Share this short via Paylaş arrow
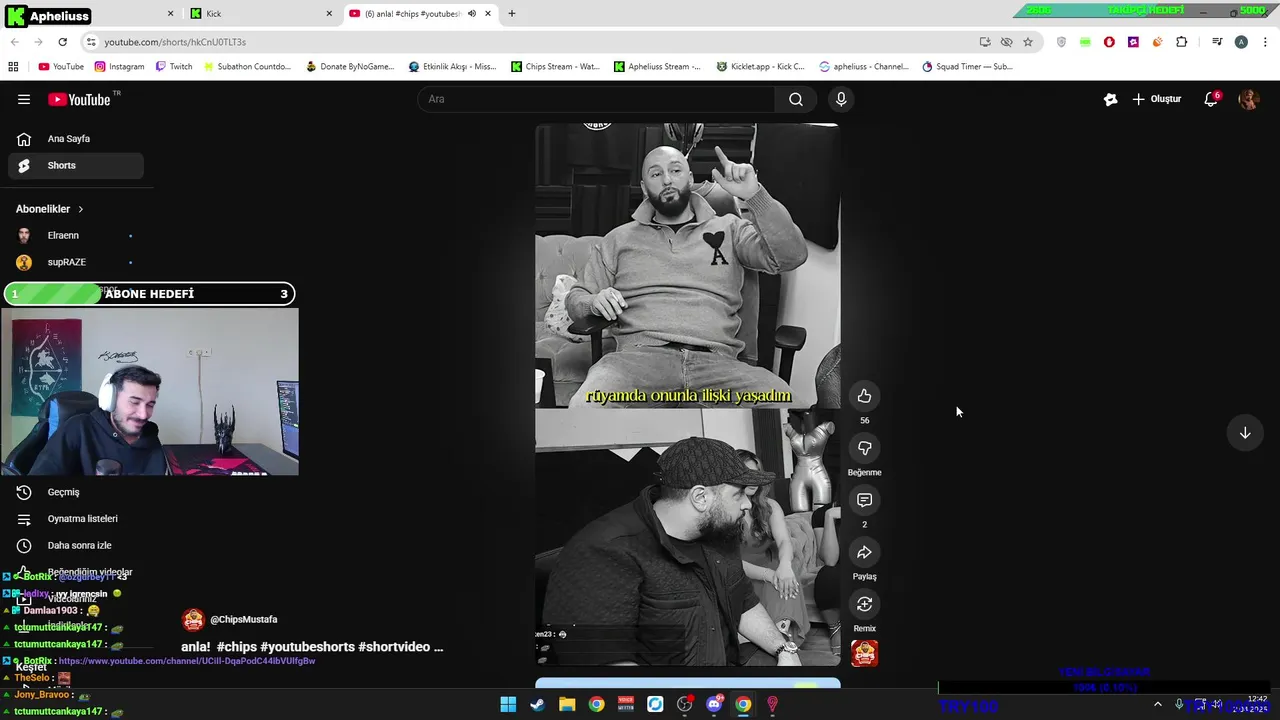Viewport: 1280px width, 720px height. (865, 552)
